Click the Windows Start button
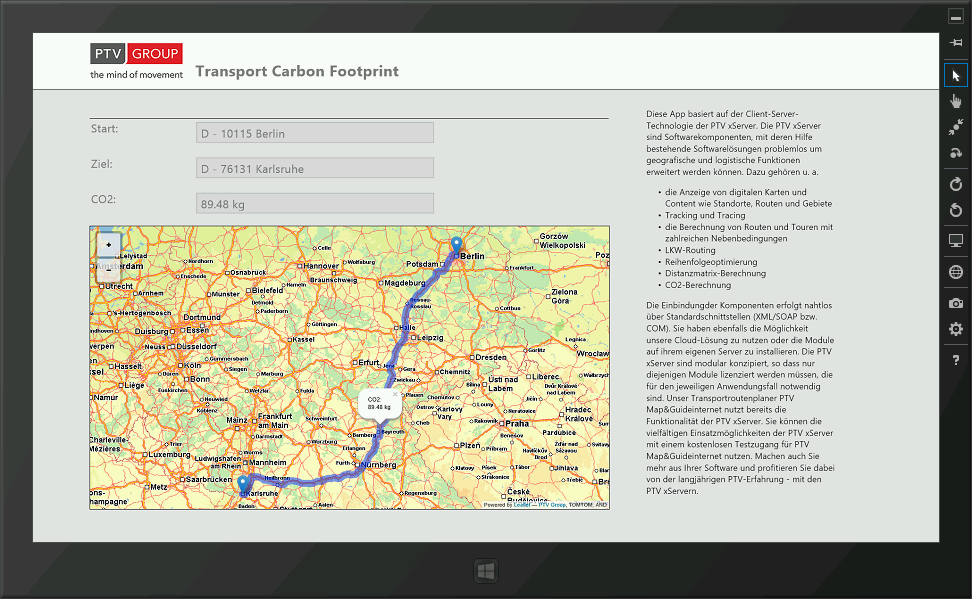Viewport: 972px width, 599px height. (486, 569)
